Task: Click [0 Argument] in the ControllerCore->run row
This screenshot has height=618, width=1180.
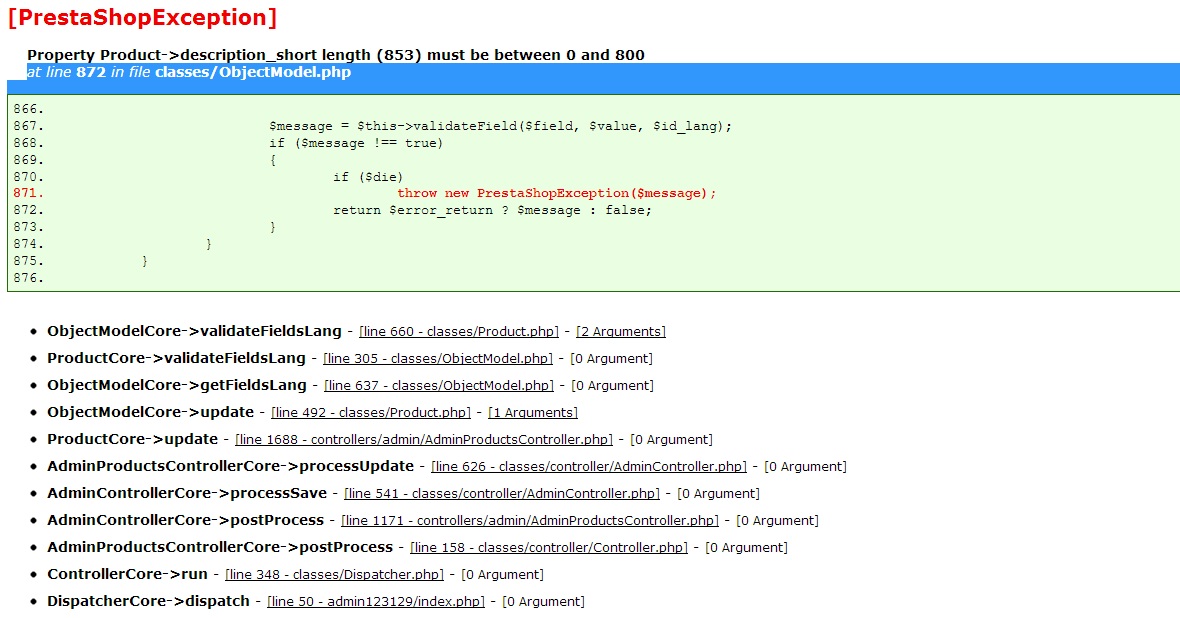Action: [502, 576]
